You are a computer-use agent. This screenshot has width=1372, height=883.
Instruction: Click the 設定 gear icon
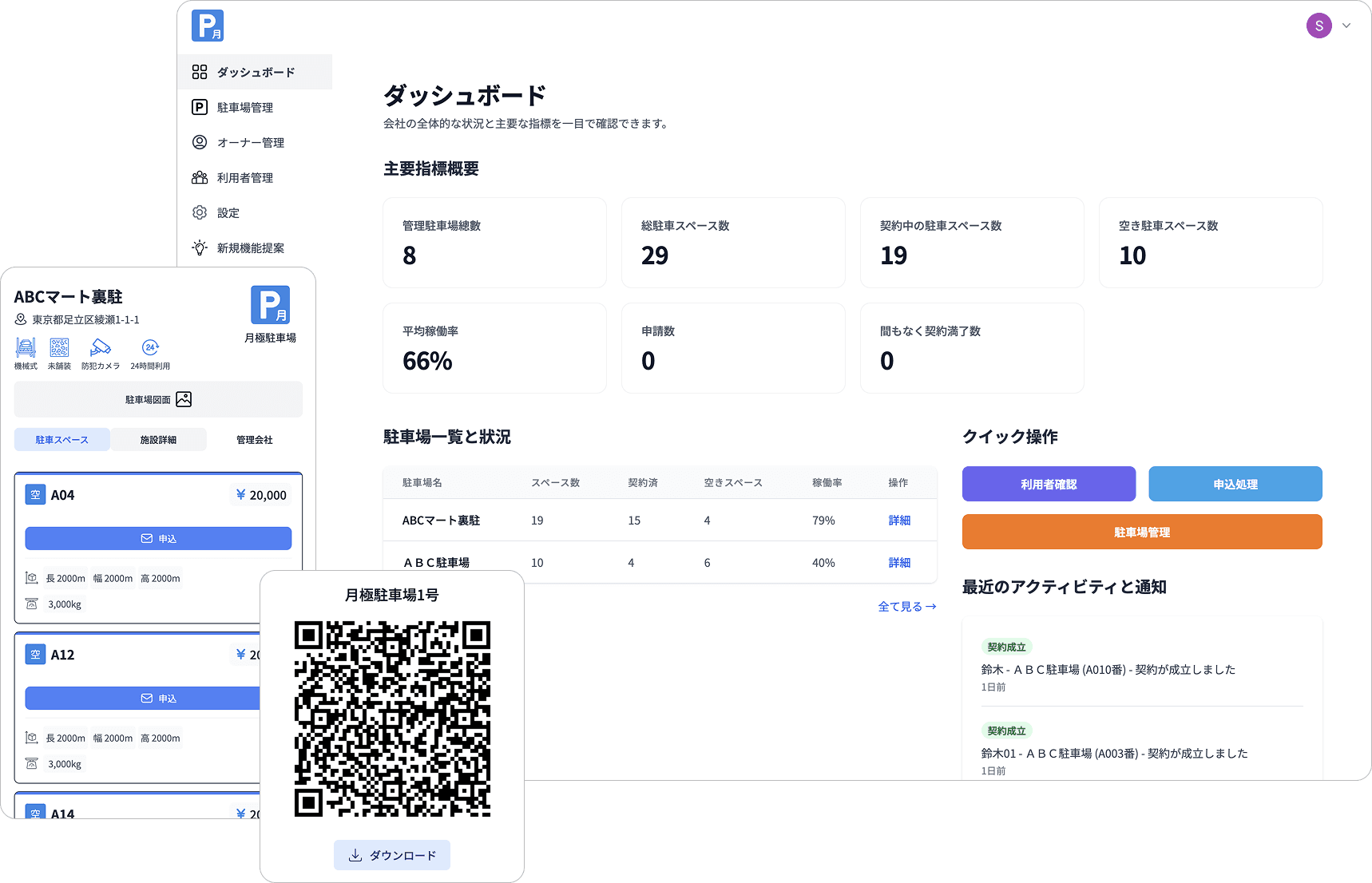200,212
